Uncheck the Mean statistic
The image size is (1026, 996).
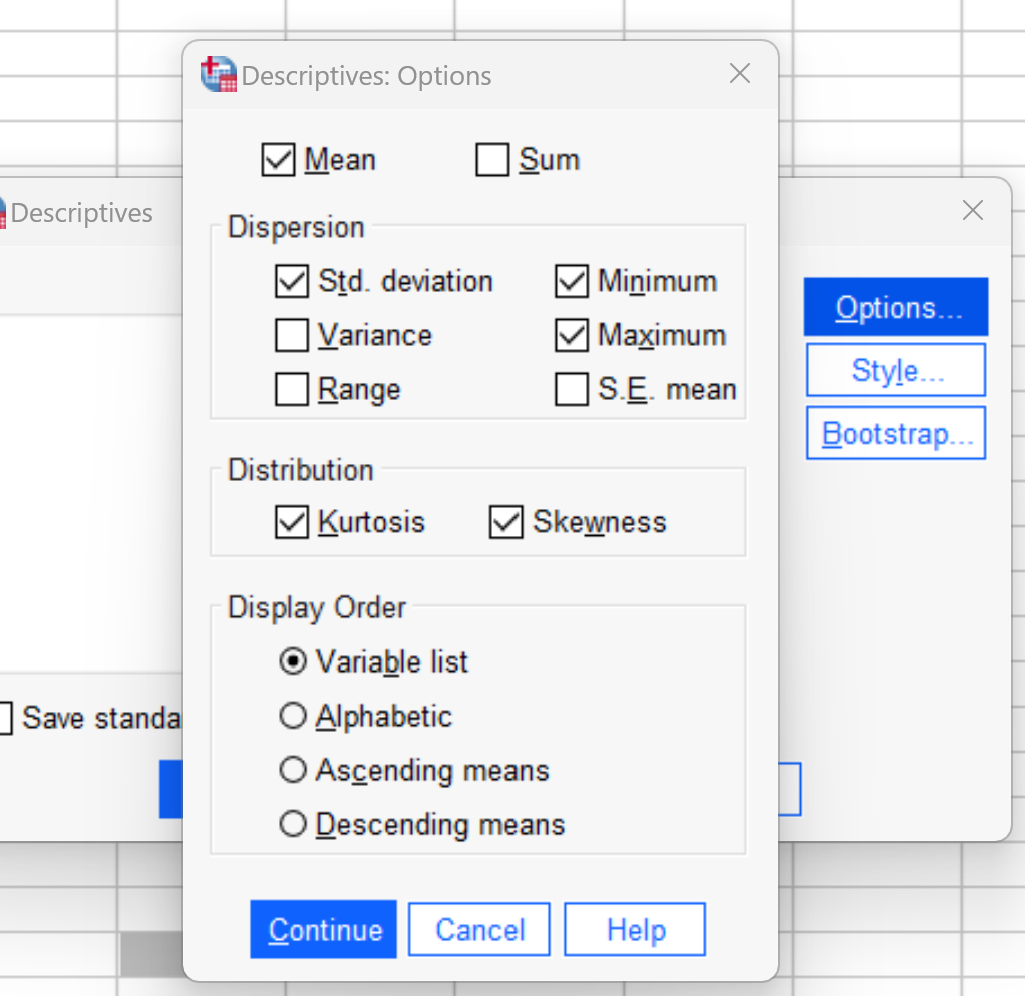(x=278, y=159)
